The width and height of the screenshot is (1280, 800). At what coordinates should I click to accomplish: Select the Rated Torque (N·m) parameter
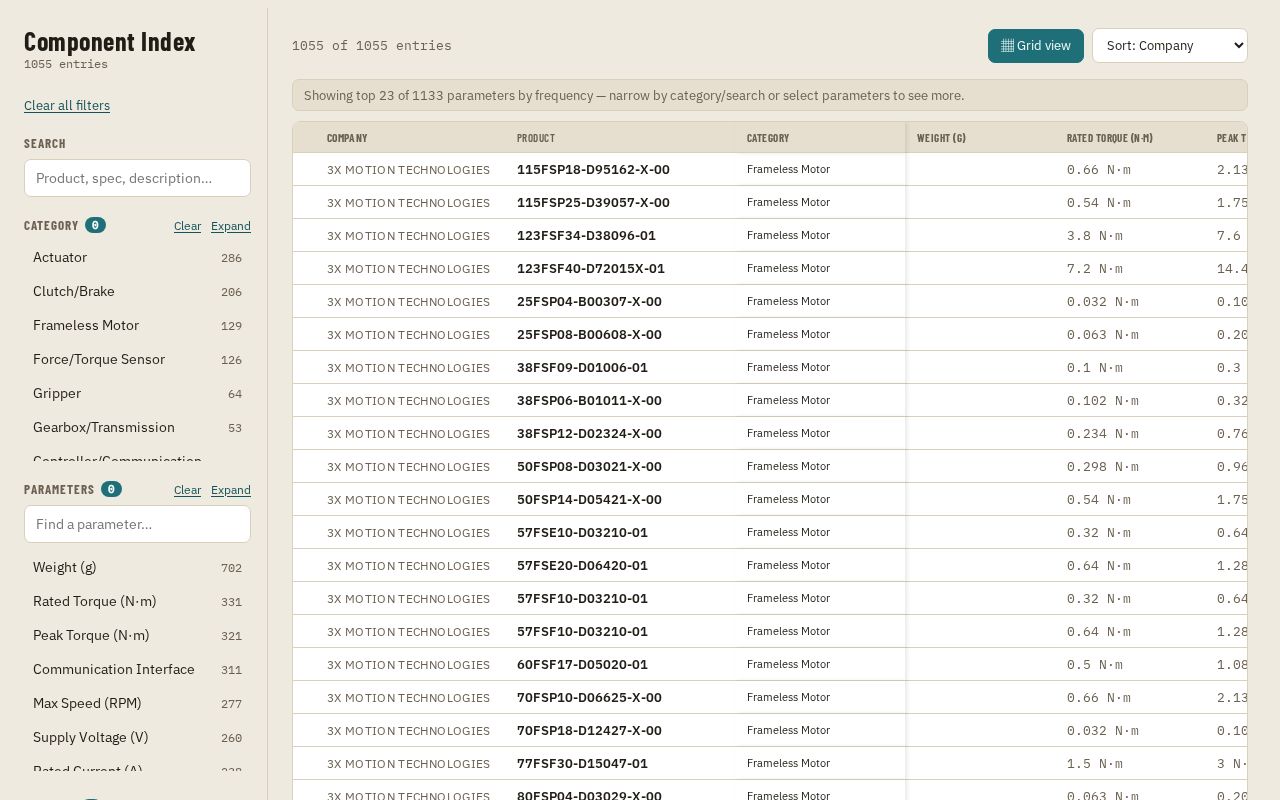[x=137, y=602]
